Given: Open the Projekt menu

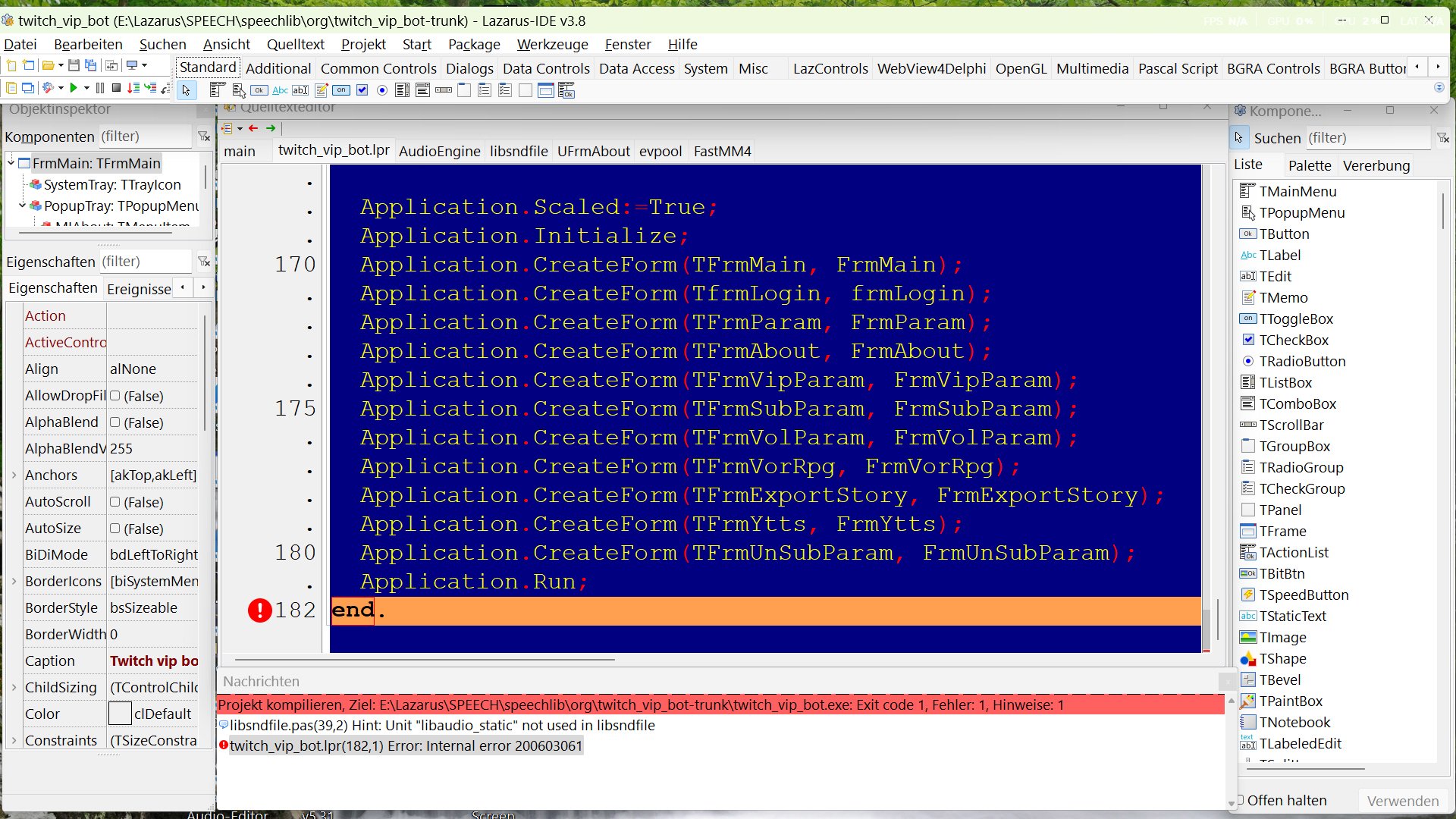Looking at the screenshot, I should (363, 44).
